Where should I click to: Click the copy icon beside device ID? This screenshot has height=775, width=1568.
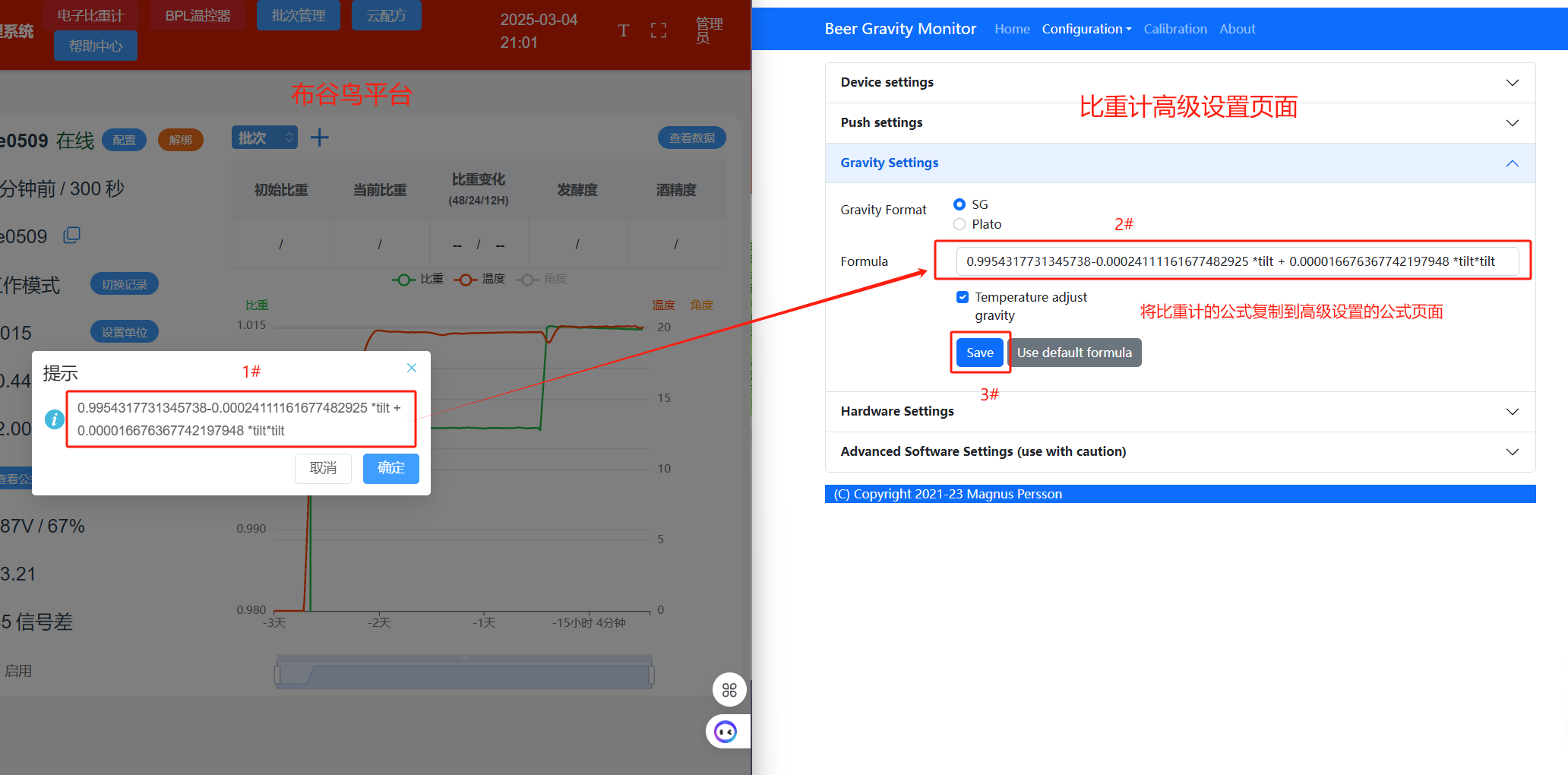click(72, 236)
